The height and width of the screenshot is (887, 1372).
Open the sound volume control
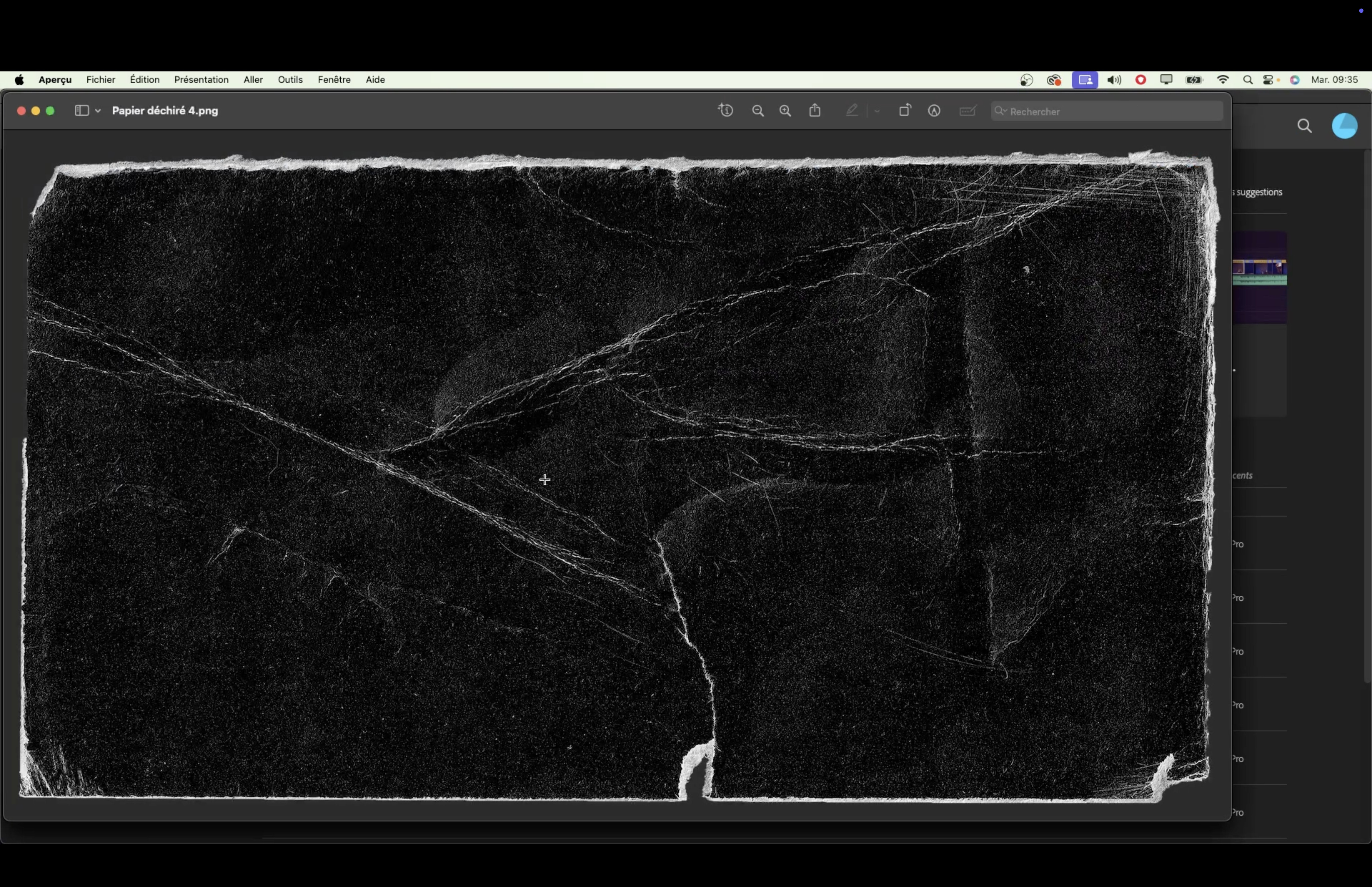[1113, 80]
